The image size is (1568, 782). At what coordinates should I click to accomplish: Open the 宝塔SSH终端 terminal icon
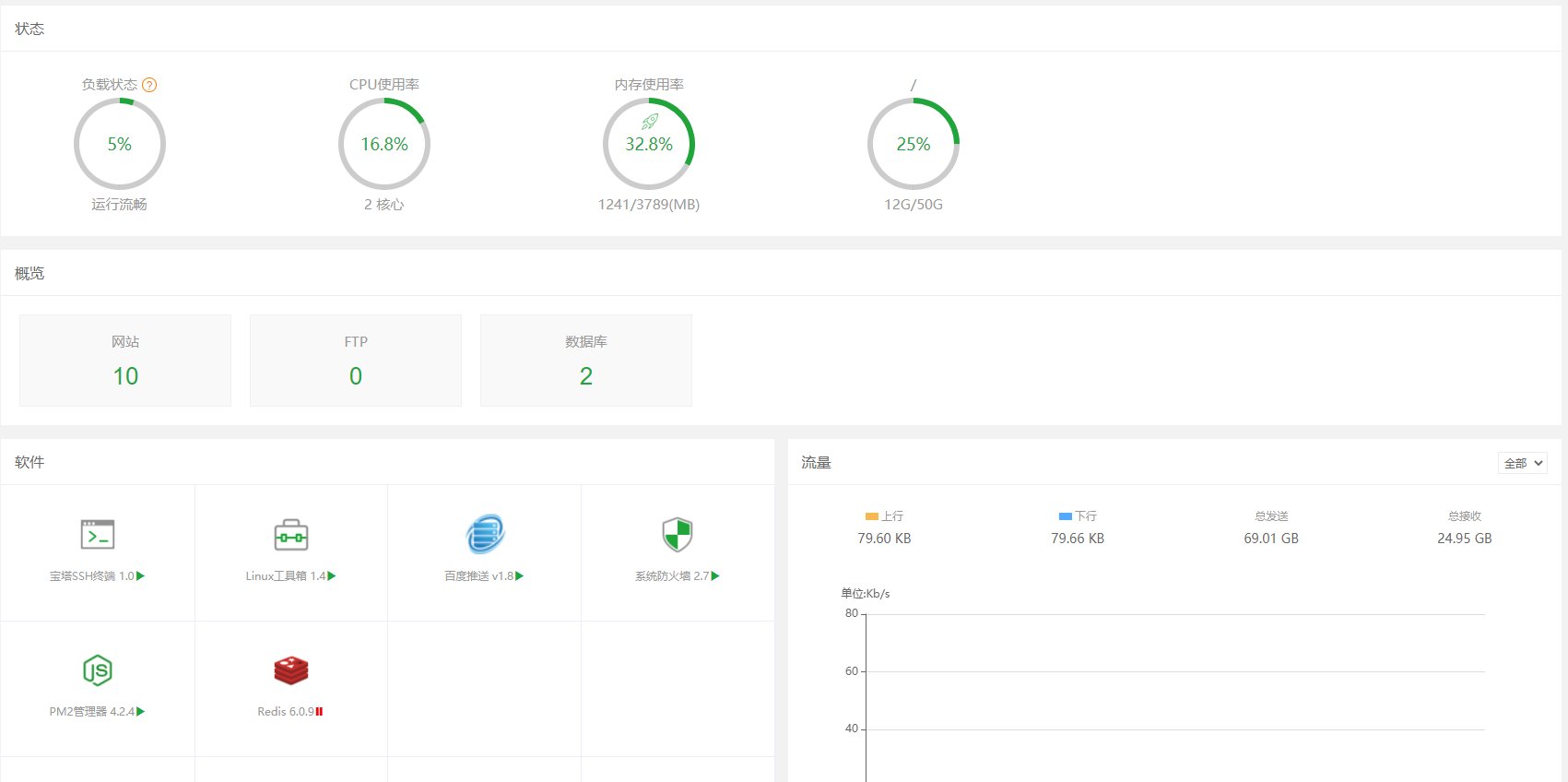click(x=98, y=535)
